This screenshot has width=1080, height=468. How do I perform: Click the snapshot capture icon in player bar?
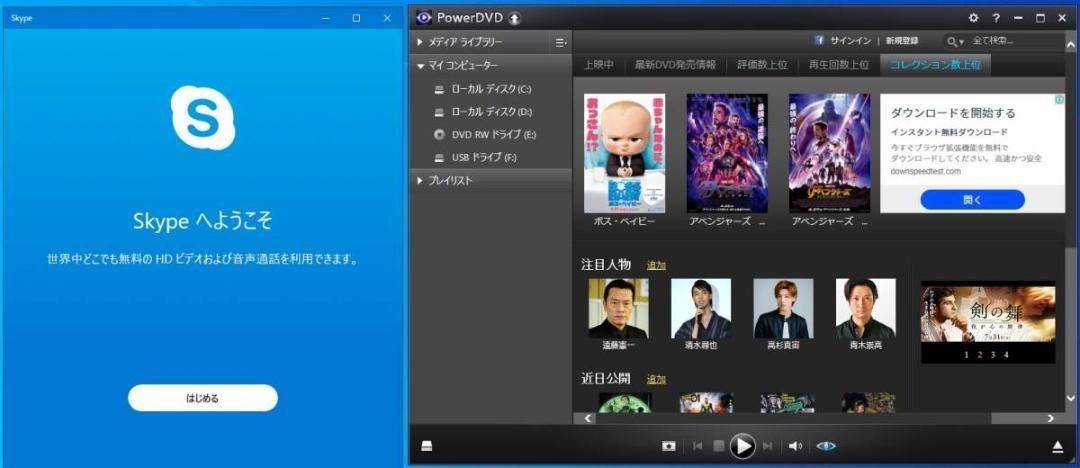click(668, 447)
